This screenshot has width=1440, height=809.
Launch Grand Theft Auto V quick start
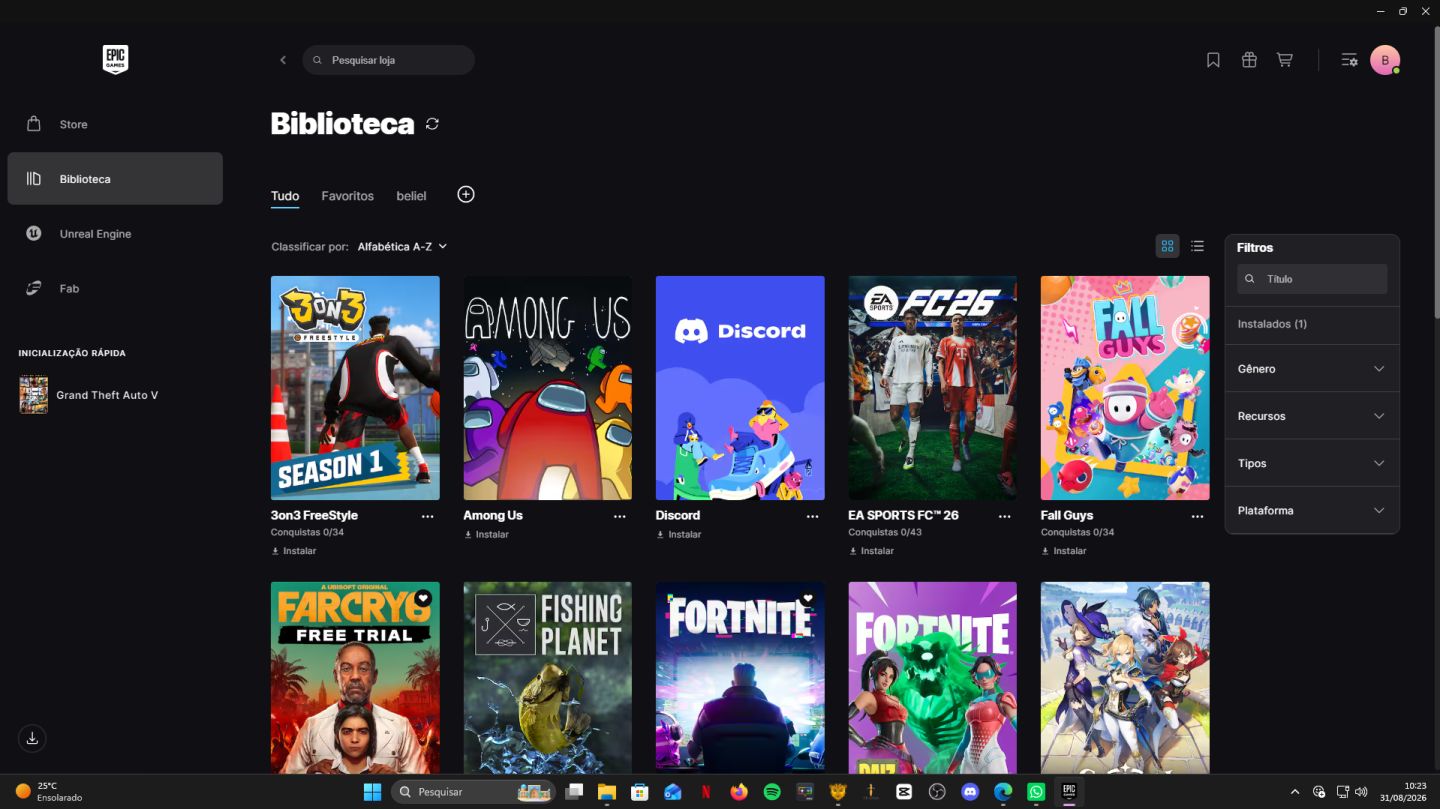coord(89,395)
